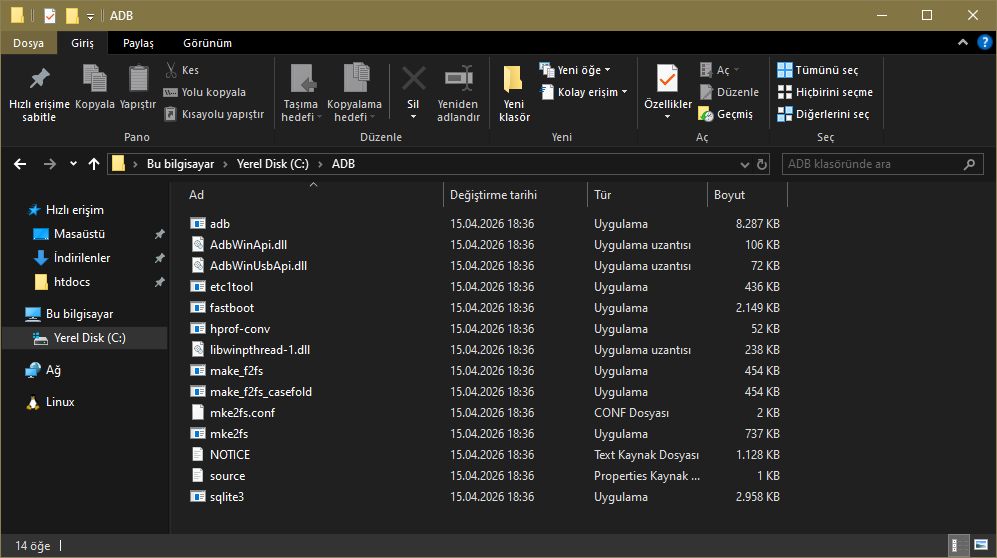
Task: Go forward with the right arrow
Action: (50, 164)
